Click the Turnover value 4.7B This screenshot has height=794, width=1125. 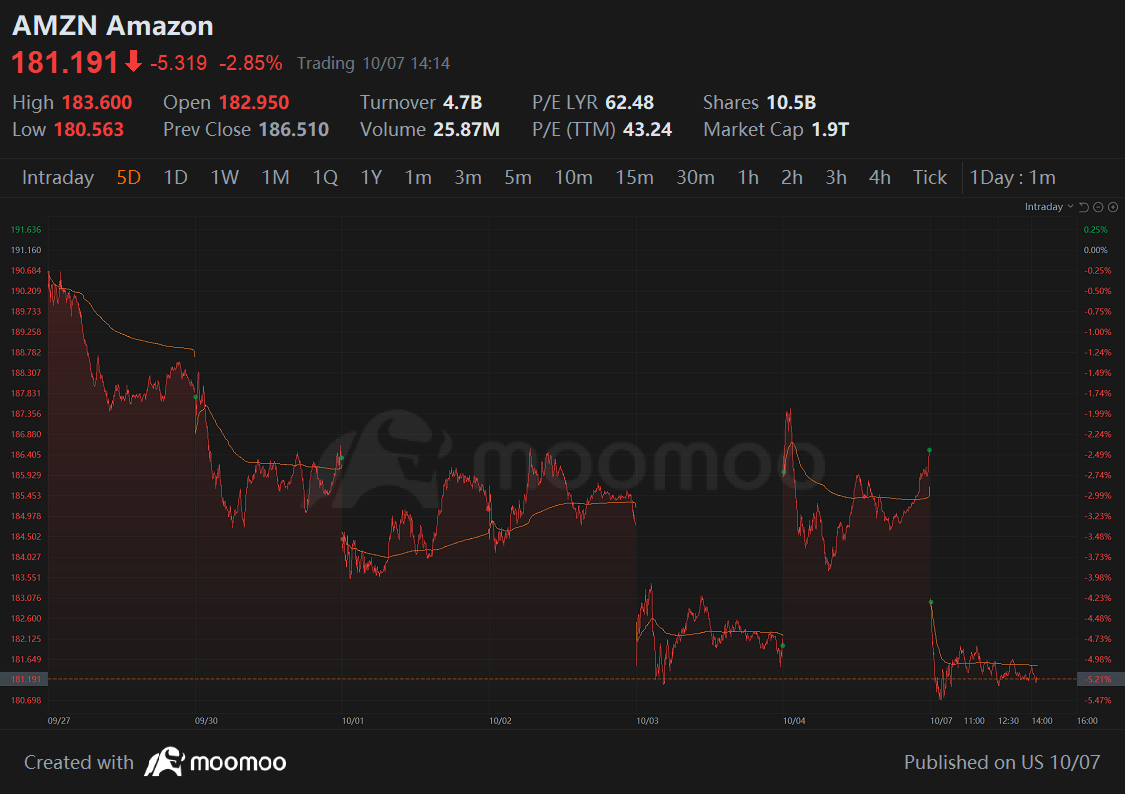[x=462, y=103]
